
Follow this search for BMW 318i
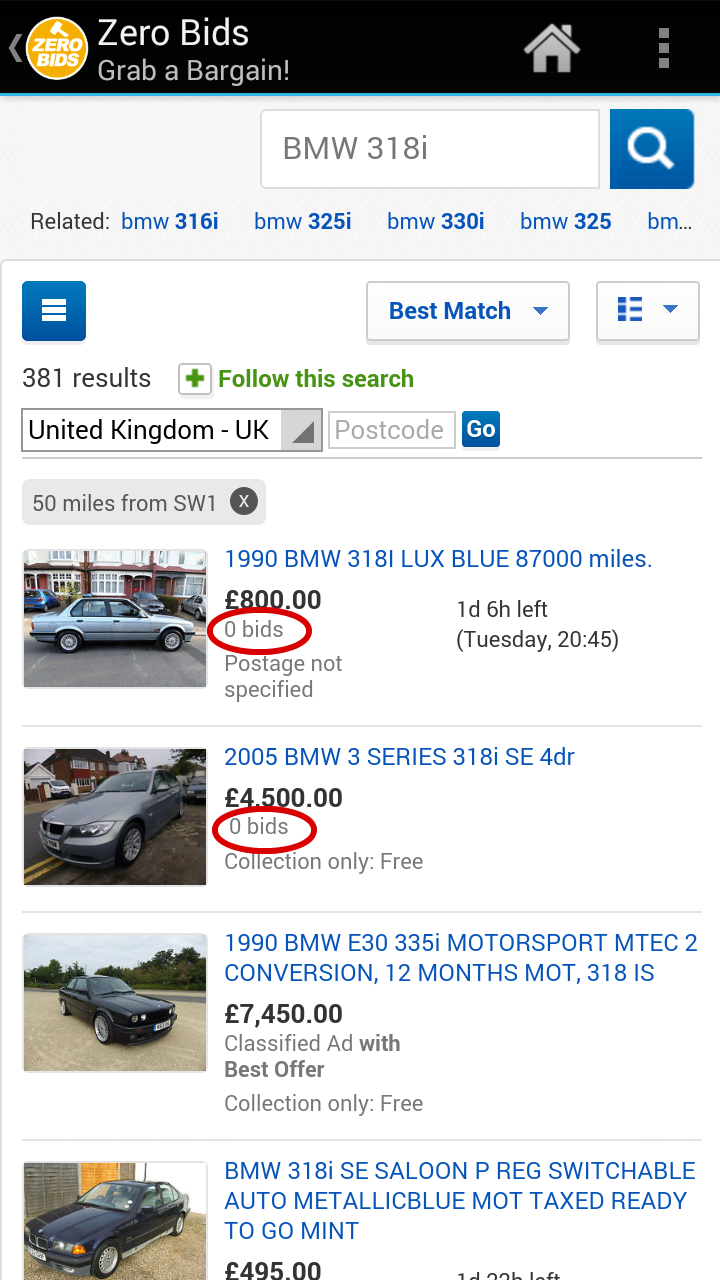(x=316, y=379)
